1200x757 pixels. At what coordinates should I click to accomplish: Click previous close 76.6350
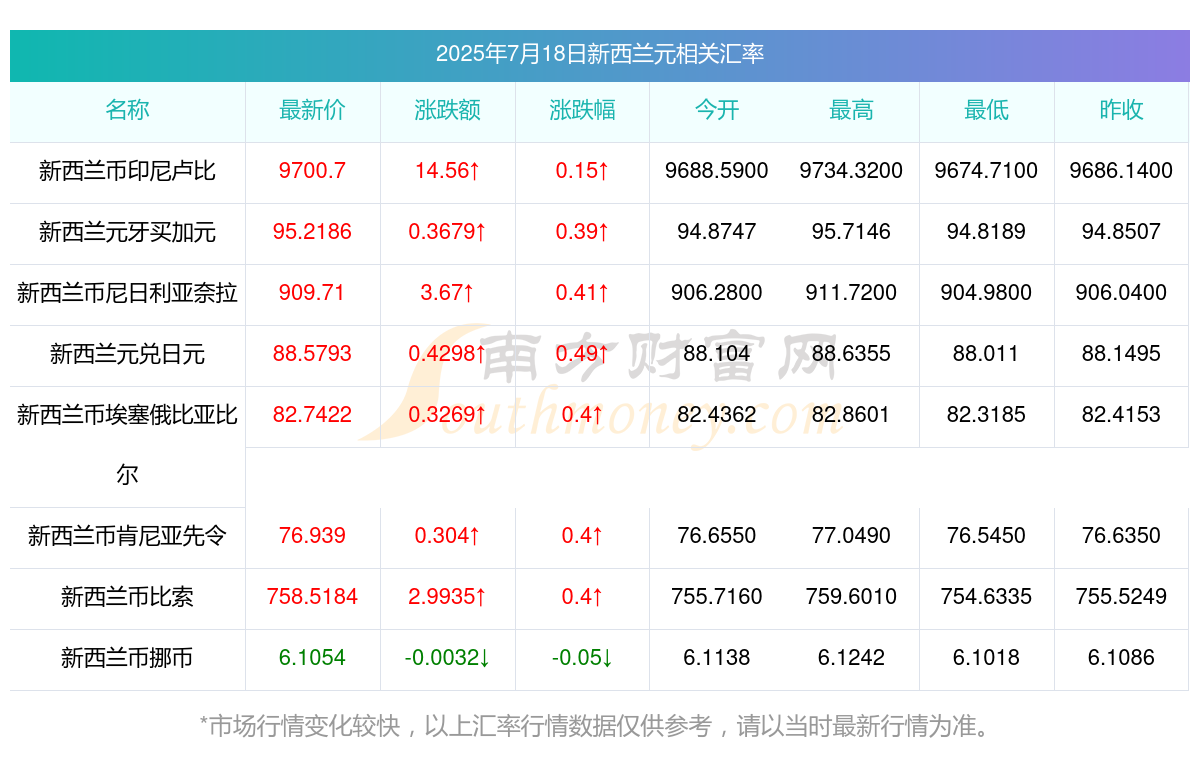(1121, 536)
